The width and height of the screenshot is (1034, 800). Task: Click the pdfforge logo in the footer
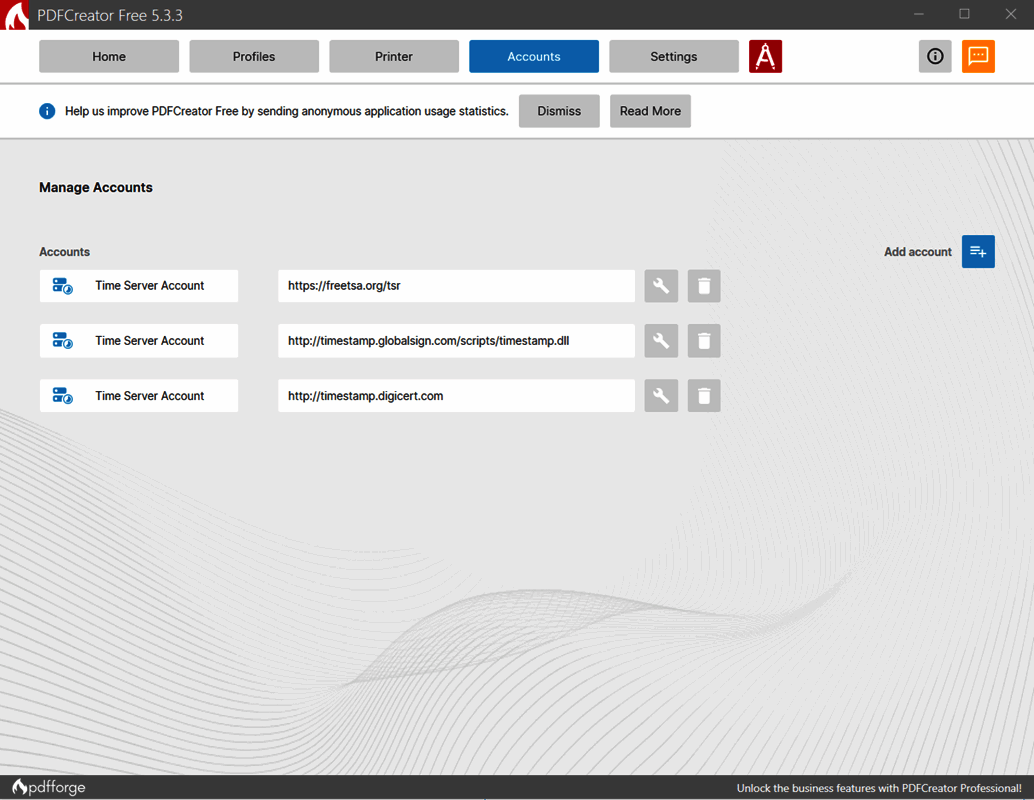tap(49, 787)
